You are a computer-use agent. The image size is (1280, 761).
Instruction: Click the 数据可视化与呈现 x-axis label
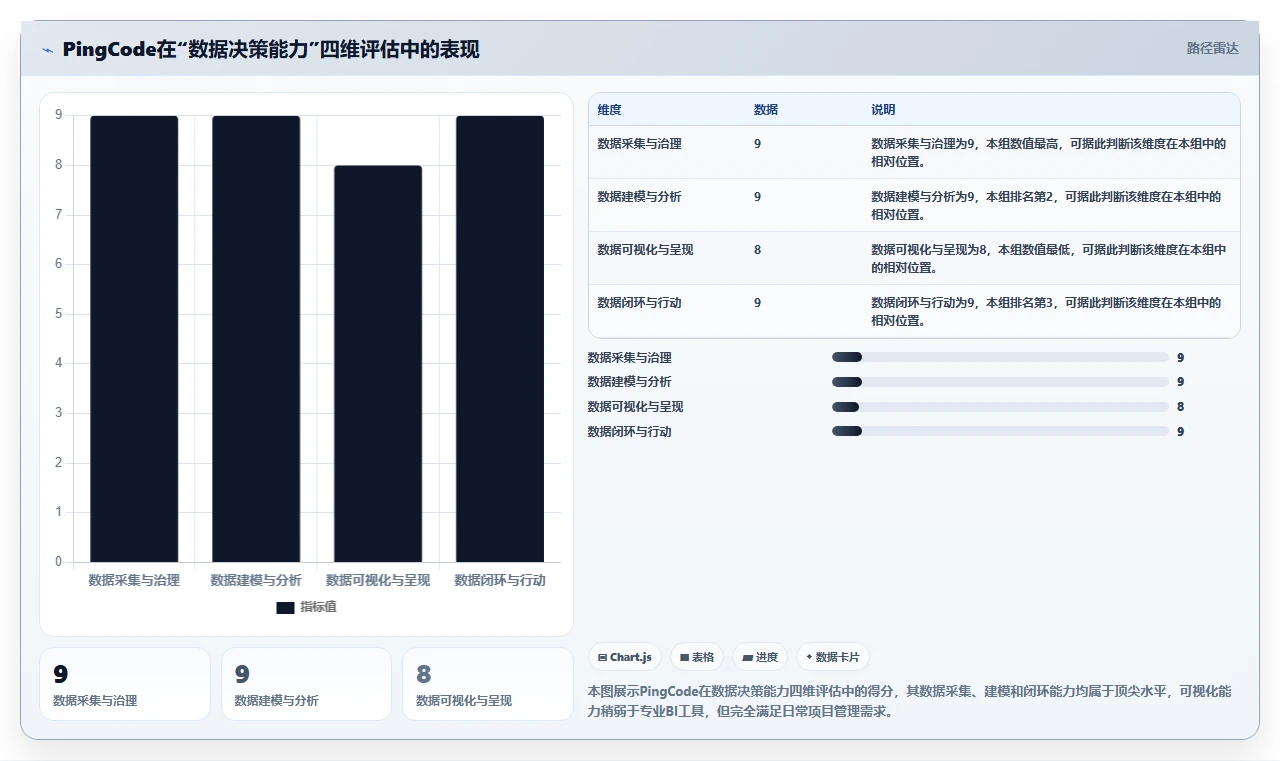click(378, 580)
